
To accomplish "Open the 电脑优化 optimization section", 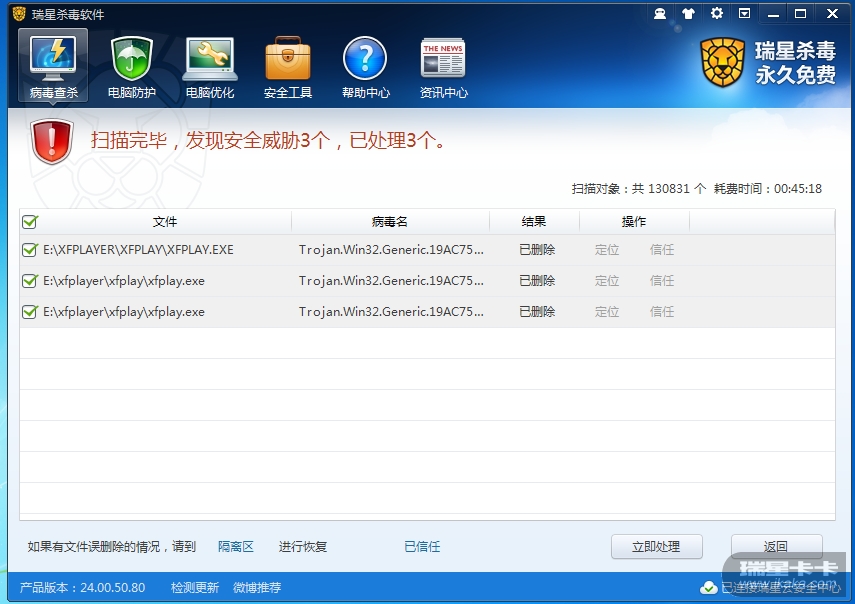I will (x=210, y=68).
